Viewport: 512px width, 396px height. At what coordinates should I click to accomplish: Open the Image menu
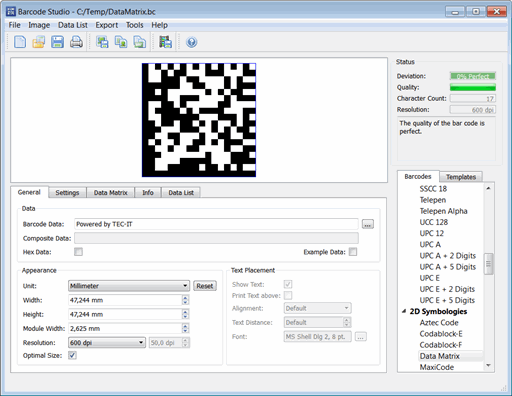click(x=39, y=25)
